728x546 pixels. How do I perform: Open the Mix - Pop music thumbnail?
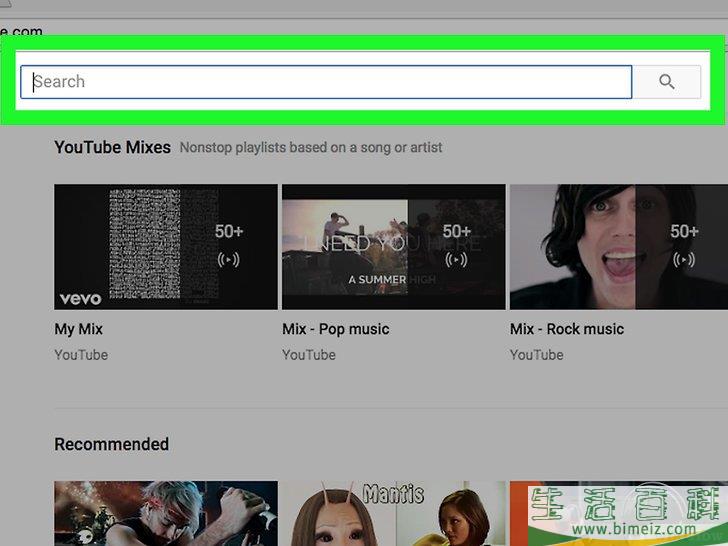click(394, 247)
